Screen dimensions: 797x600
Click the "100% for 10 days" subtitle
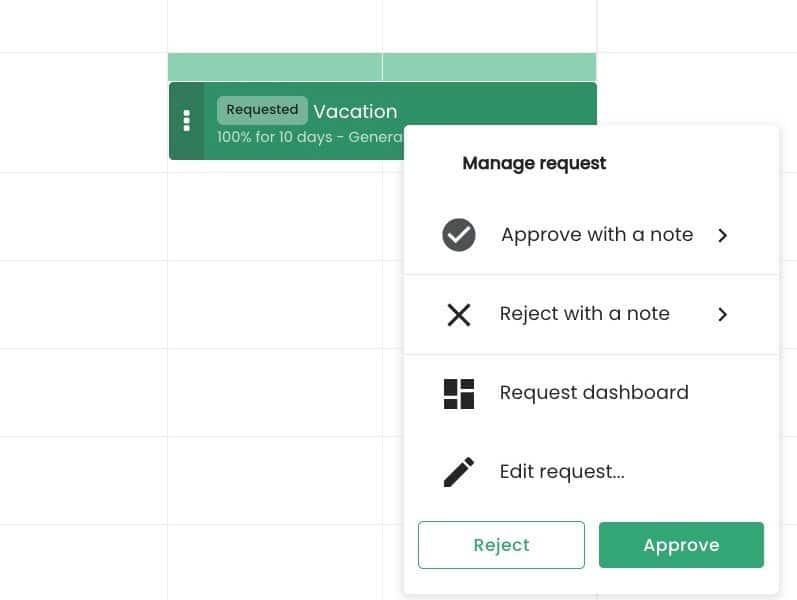coord(274,137)
